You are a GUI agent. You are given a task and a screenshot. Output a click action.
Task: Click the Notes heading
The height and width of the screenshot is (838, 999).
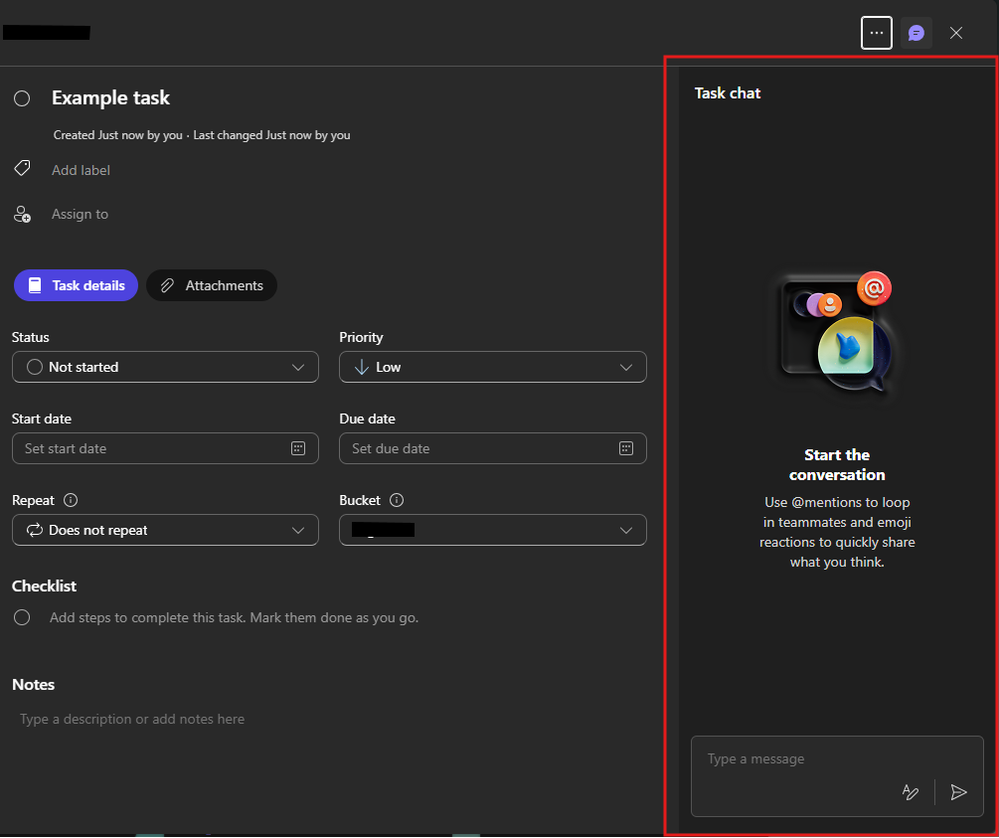pyautogui.click(x=33, y=684)
